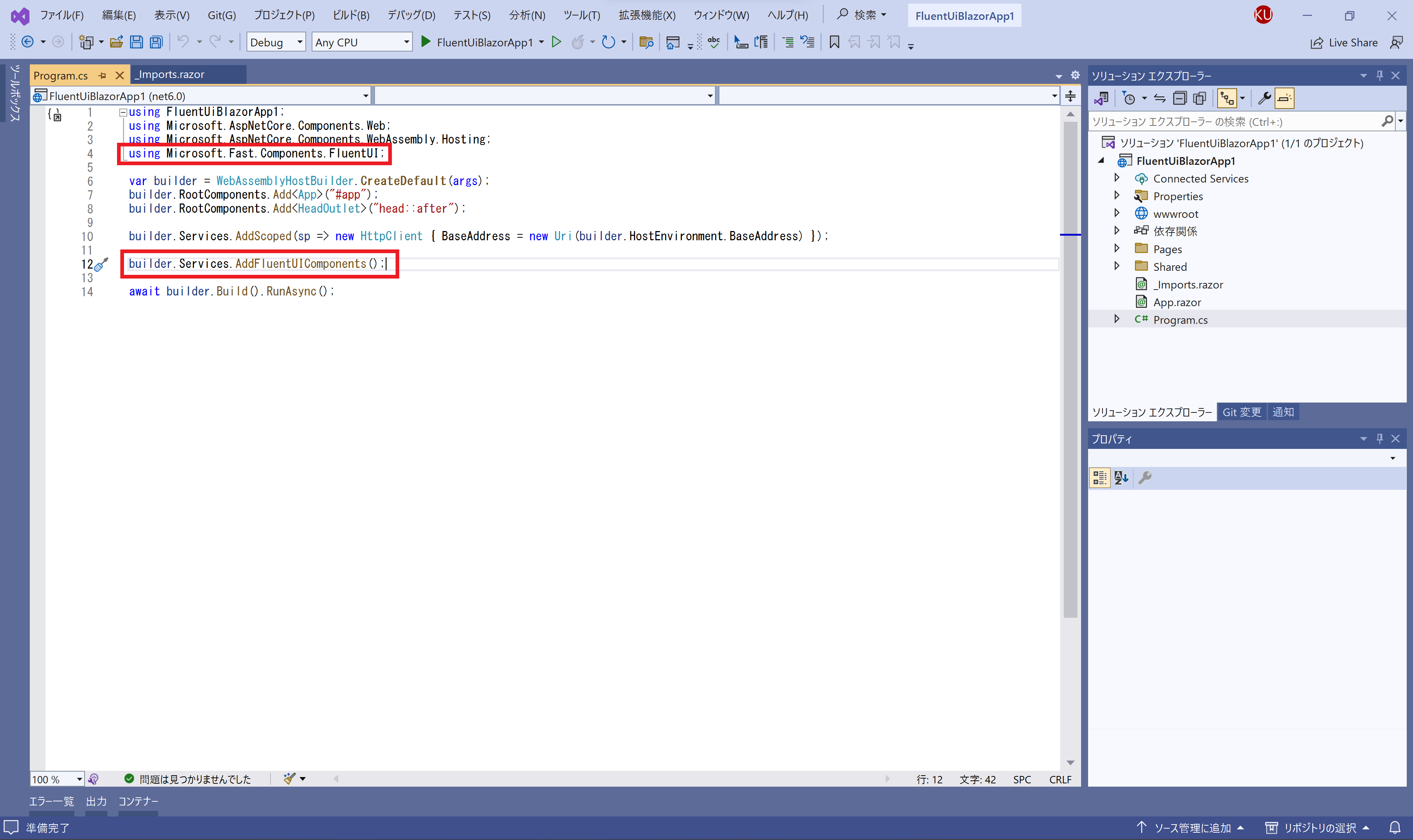Select App.razor in Solution Explorer
The width and height of the screenshot is (1413, 840).
(1177, 302)
